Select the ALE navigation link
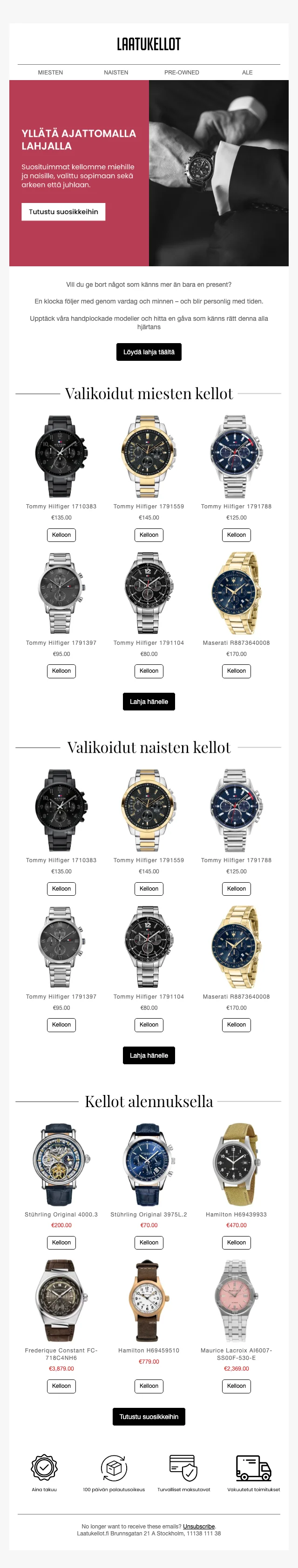 (248, 73)
